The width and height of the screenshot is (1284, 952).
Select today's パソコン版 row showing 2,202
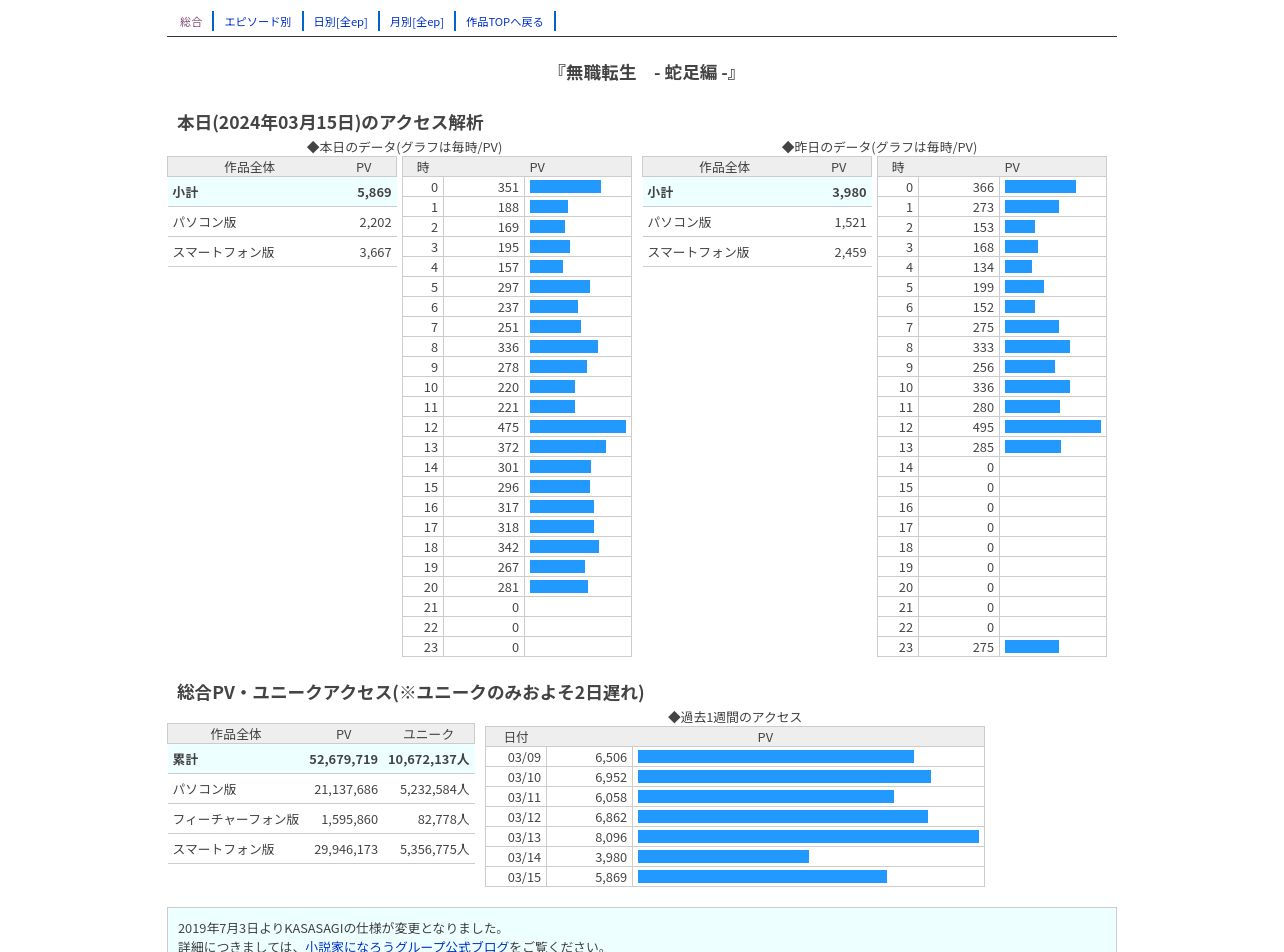tap(282, 222)
